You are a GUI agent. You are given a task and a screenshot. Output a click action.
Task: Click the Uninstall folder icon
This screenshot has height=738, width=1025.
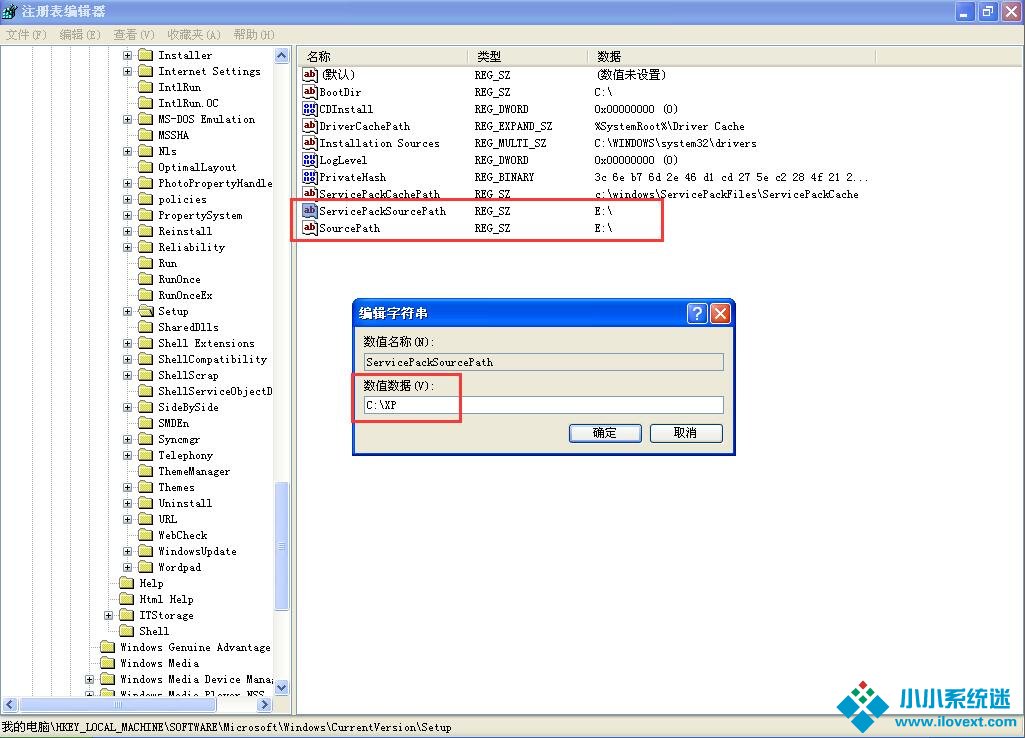tap(146, 503)
